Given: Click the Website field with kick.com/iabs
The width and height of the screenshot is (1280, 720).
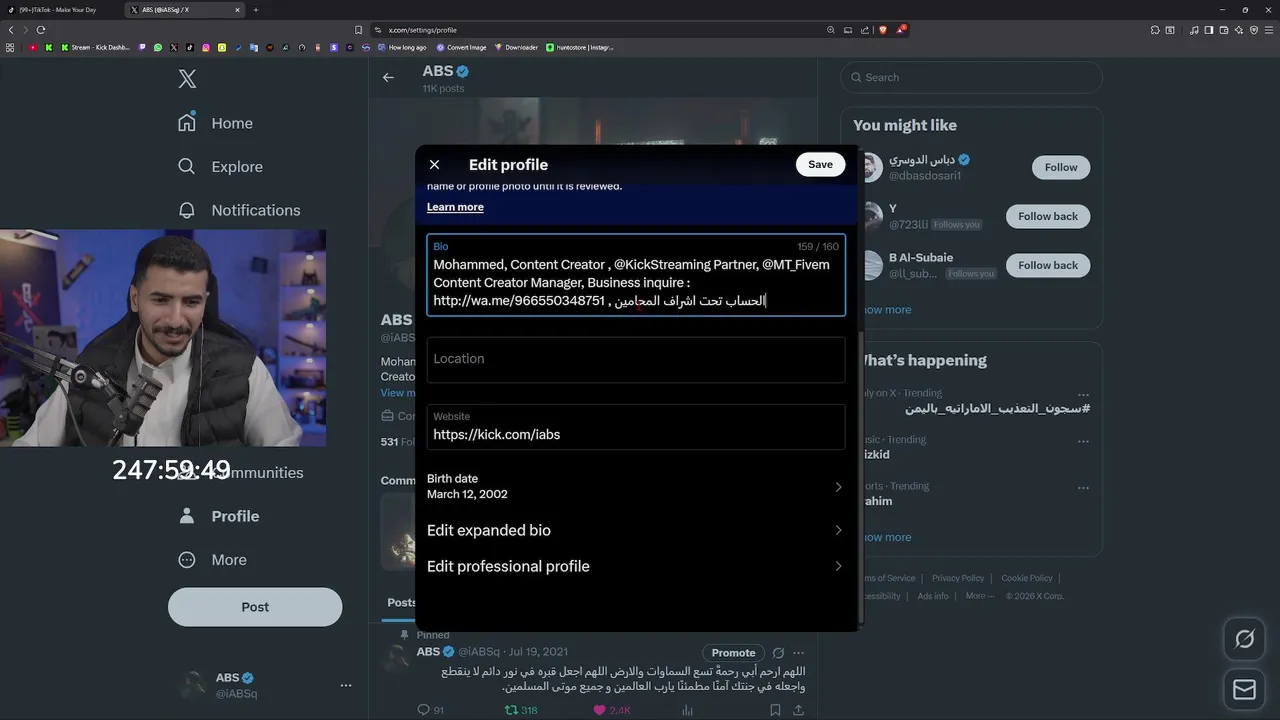Looking at the screenshot, I should tap(636, 427).
